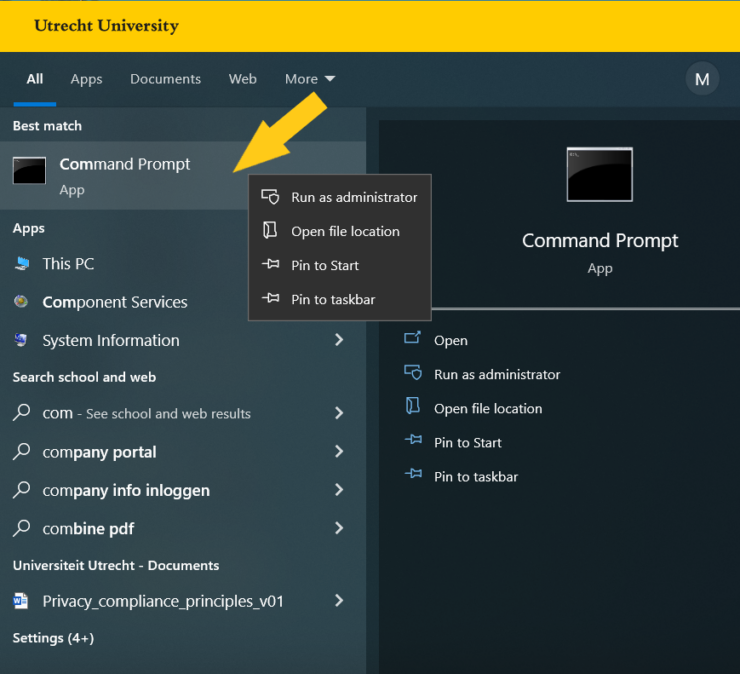
Task: Click Pin to taskbar icon in context menu
Action: point(270,297)
